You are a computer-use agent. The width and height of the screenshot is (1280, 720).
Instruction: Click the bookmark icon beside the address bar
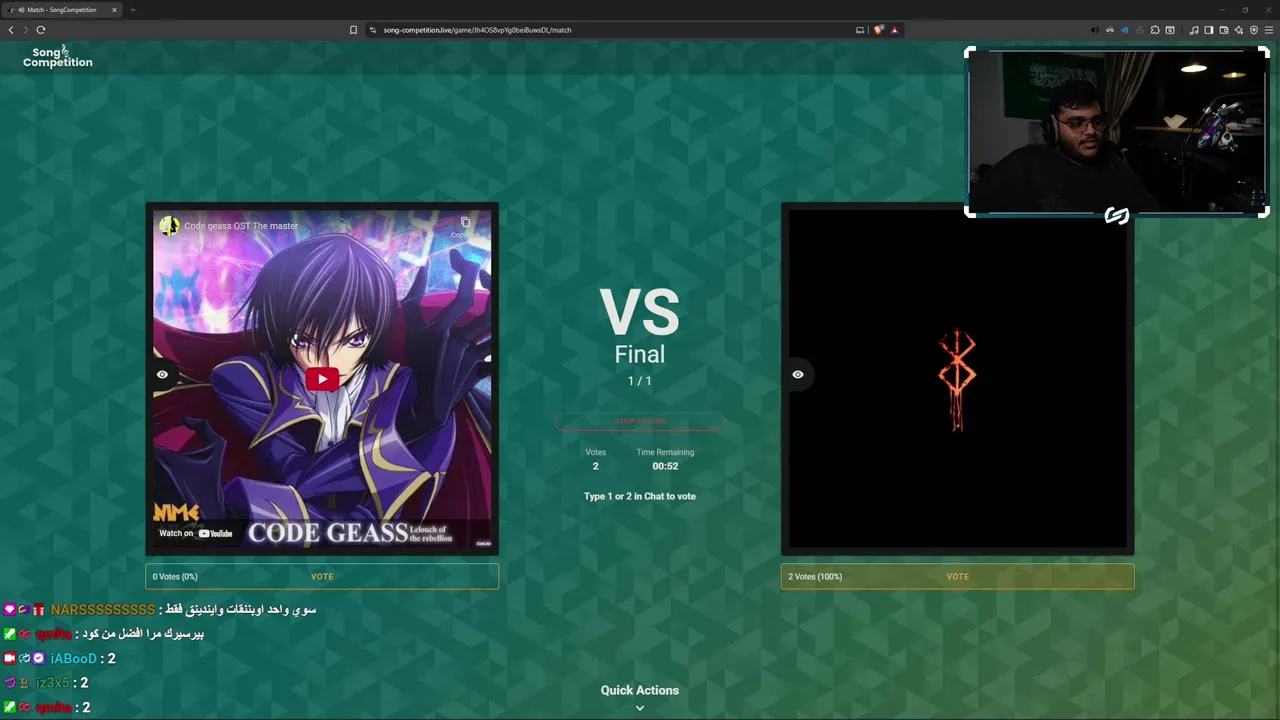click(x=353, y=30)
